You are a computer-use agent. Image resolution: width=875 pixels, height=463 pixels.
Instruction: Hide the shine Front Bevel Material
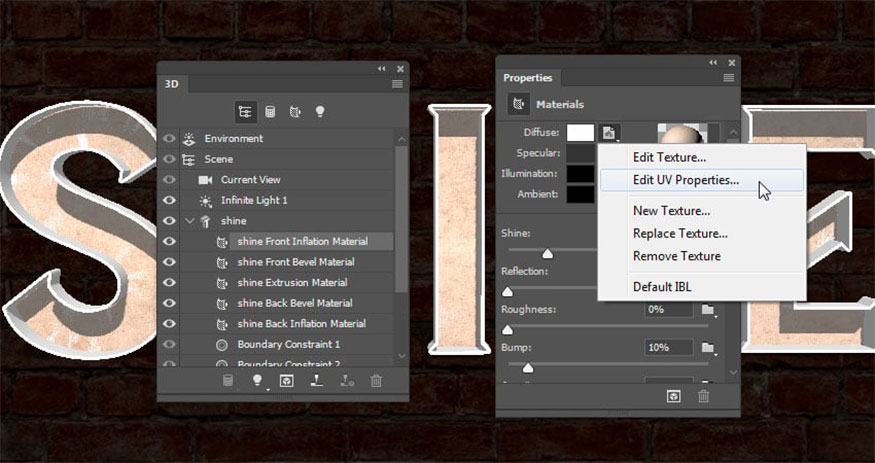[x=168, y=262]
